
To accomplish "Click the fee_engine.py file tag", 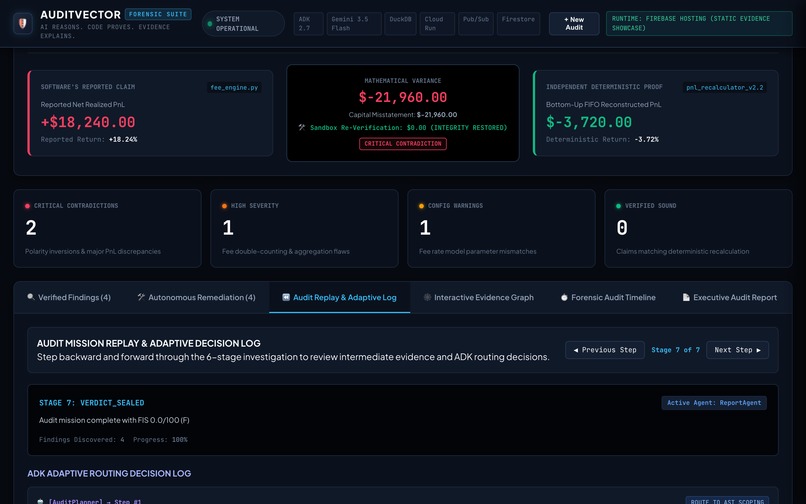I will point(234,87).
